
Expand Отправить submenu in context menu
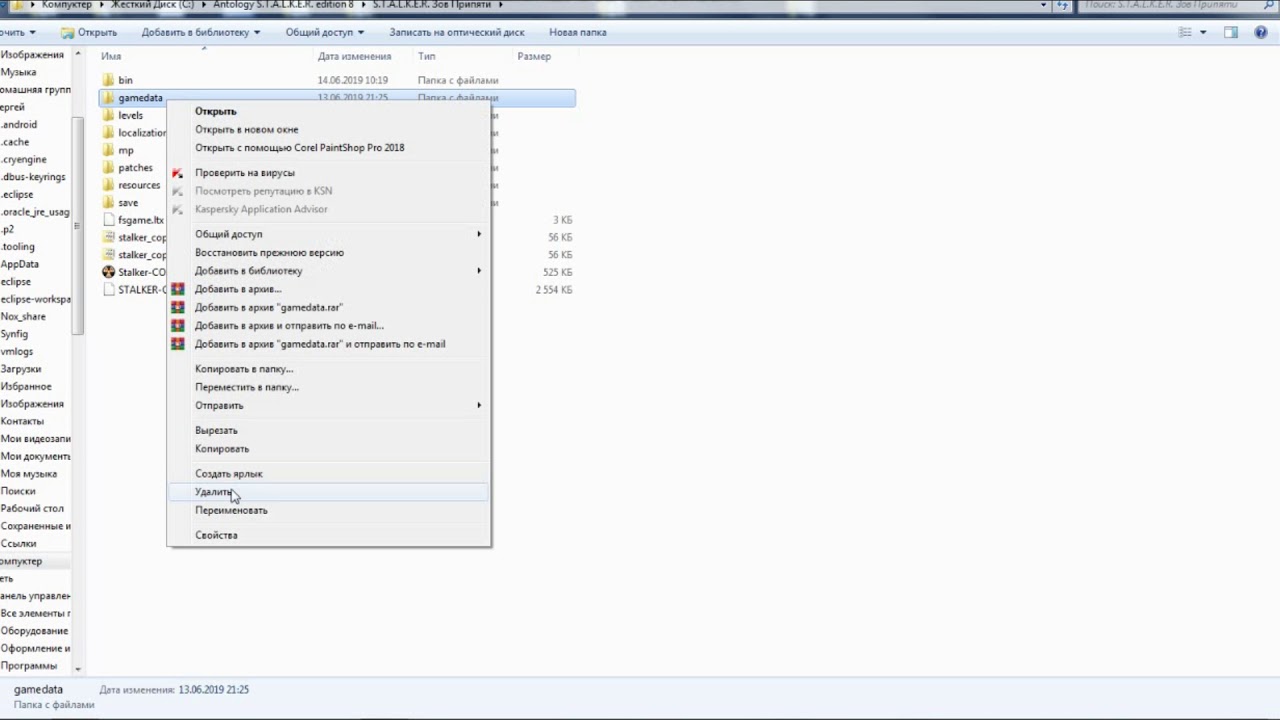point(479,405)
